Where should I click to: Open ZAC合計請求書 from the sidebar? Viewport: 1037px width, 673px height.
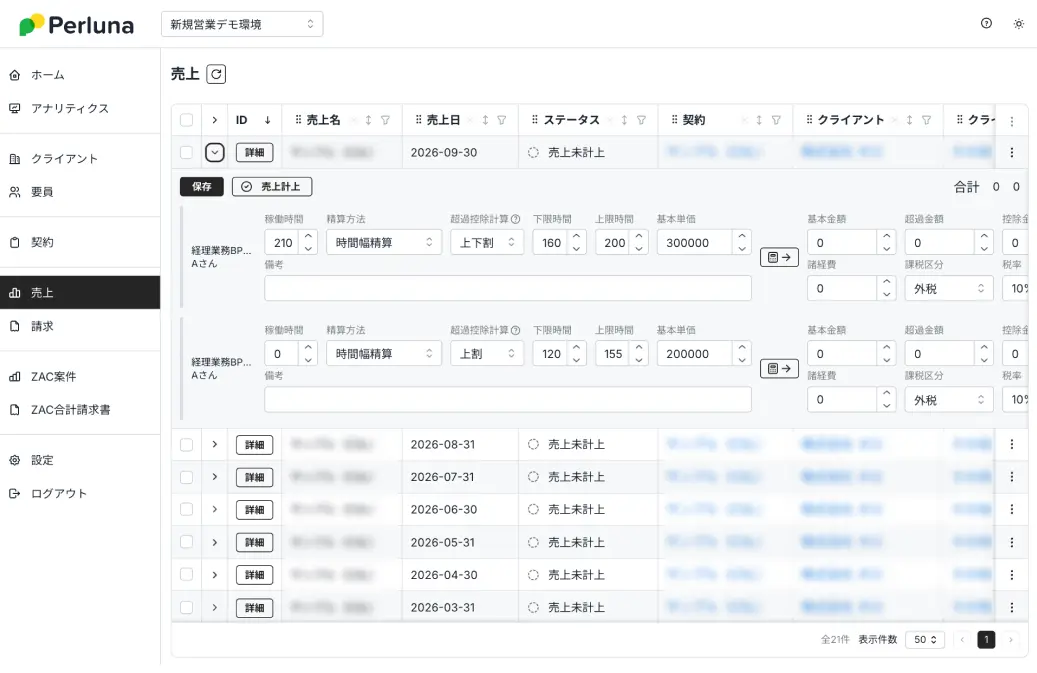pos(70,410)
